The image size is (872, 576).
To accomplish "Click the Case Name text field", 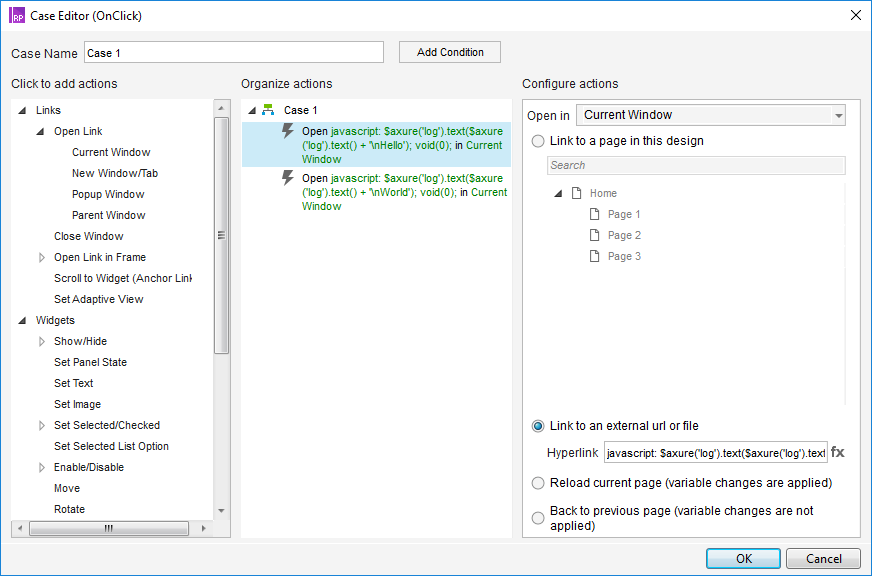I will coord(233,53).
